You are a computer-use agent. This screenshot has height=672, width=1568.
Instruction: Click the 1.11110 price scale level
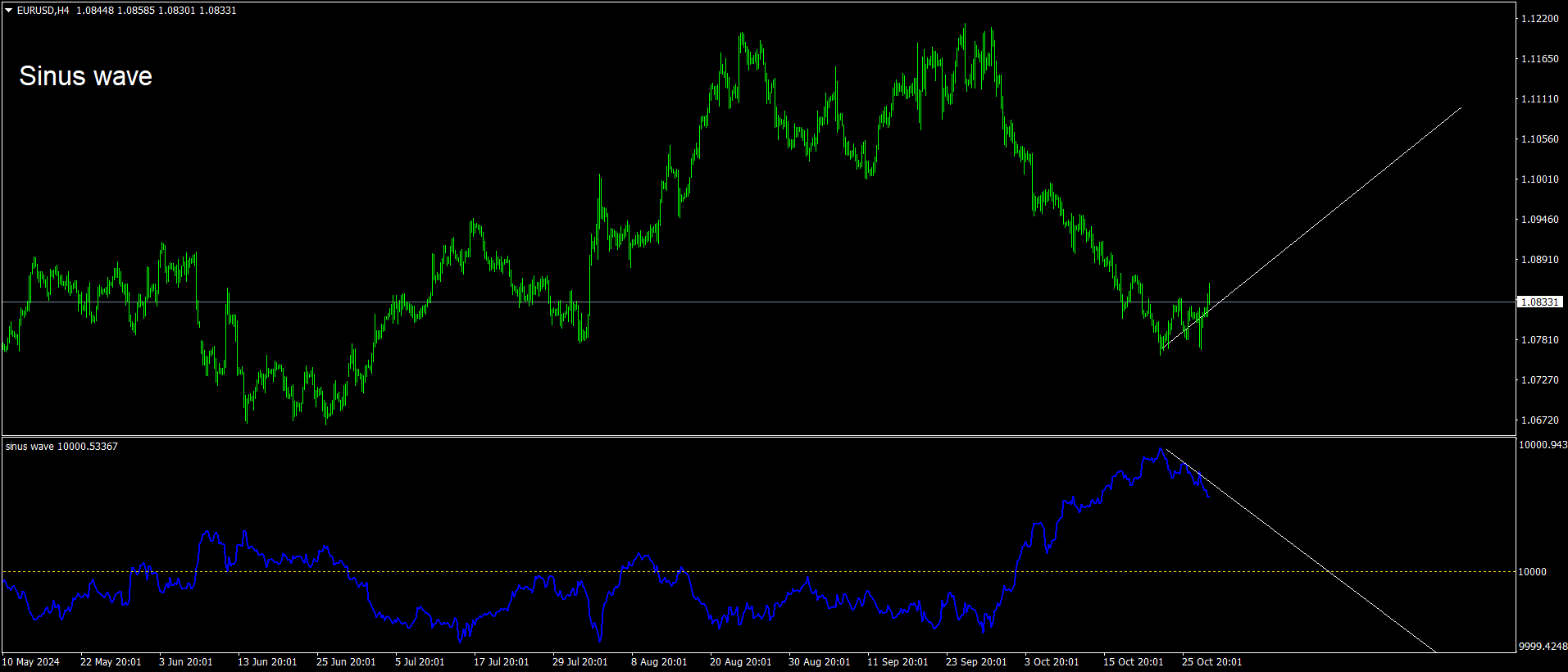(x=1539, y=99)
